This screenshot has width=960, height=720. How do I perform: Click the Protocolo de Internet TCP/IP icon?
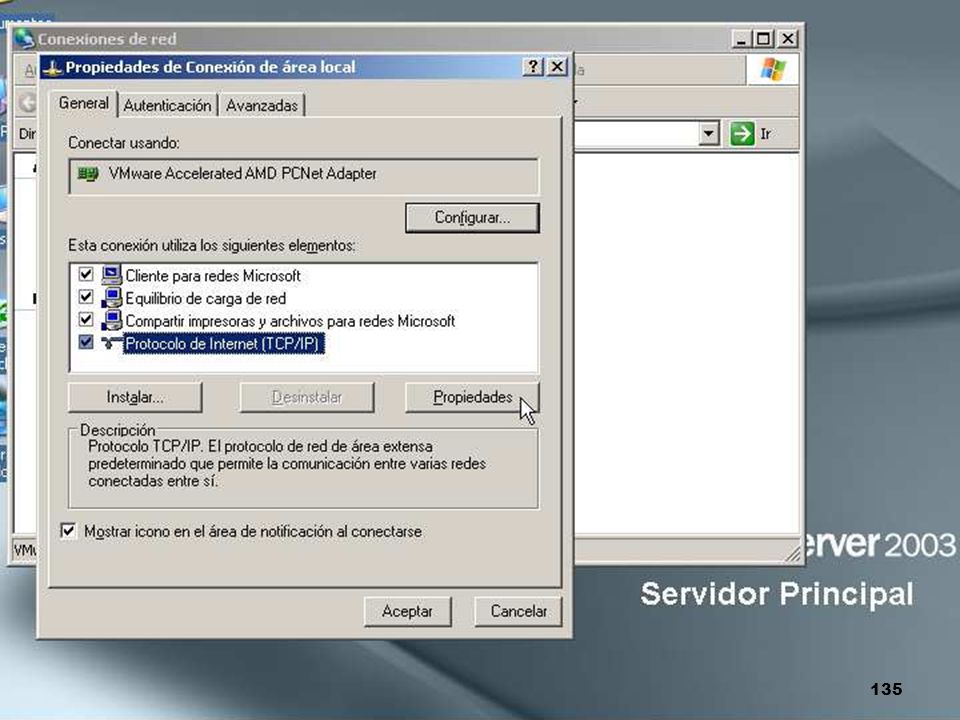pyautogui.click(x=111, y=343)
